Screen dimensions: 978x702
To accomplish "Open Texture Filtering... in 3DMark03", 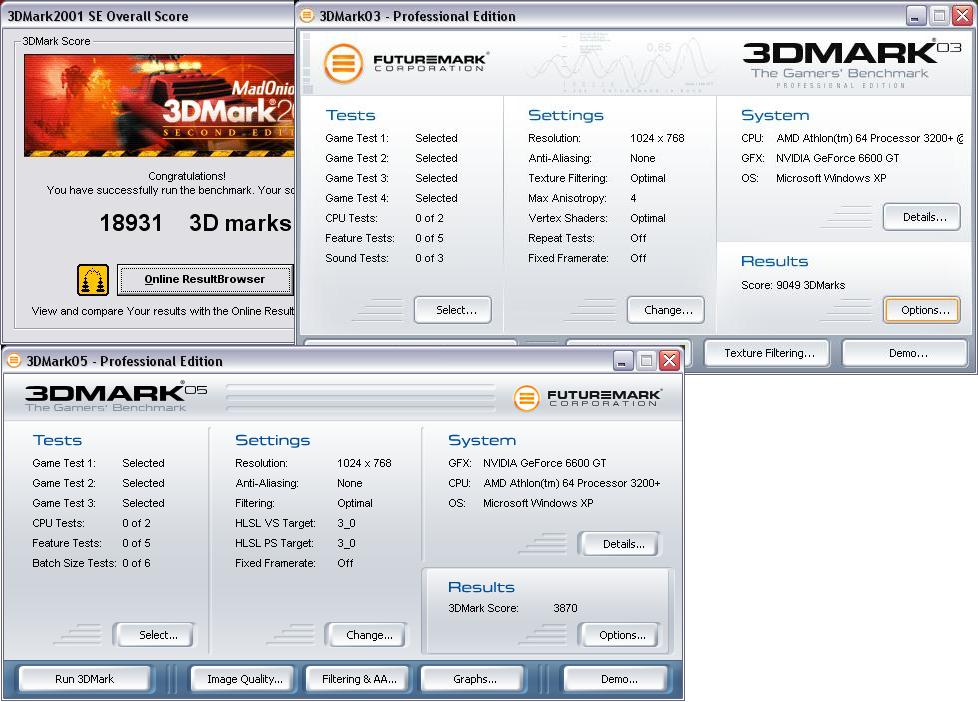I will (x=767, y=353).
